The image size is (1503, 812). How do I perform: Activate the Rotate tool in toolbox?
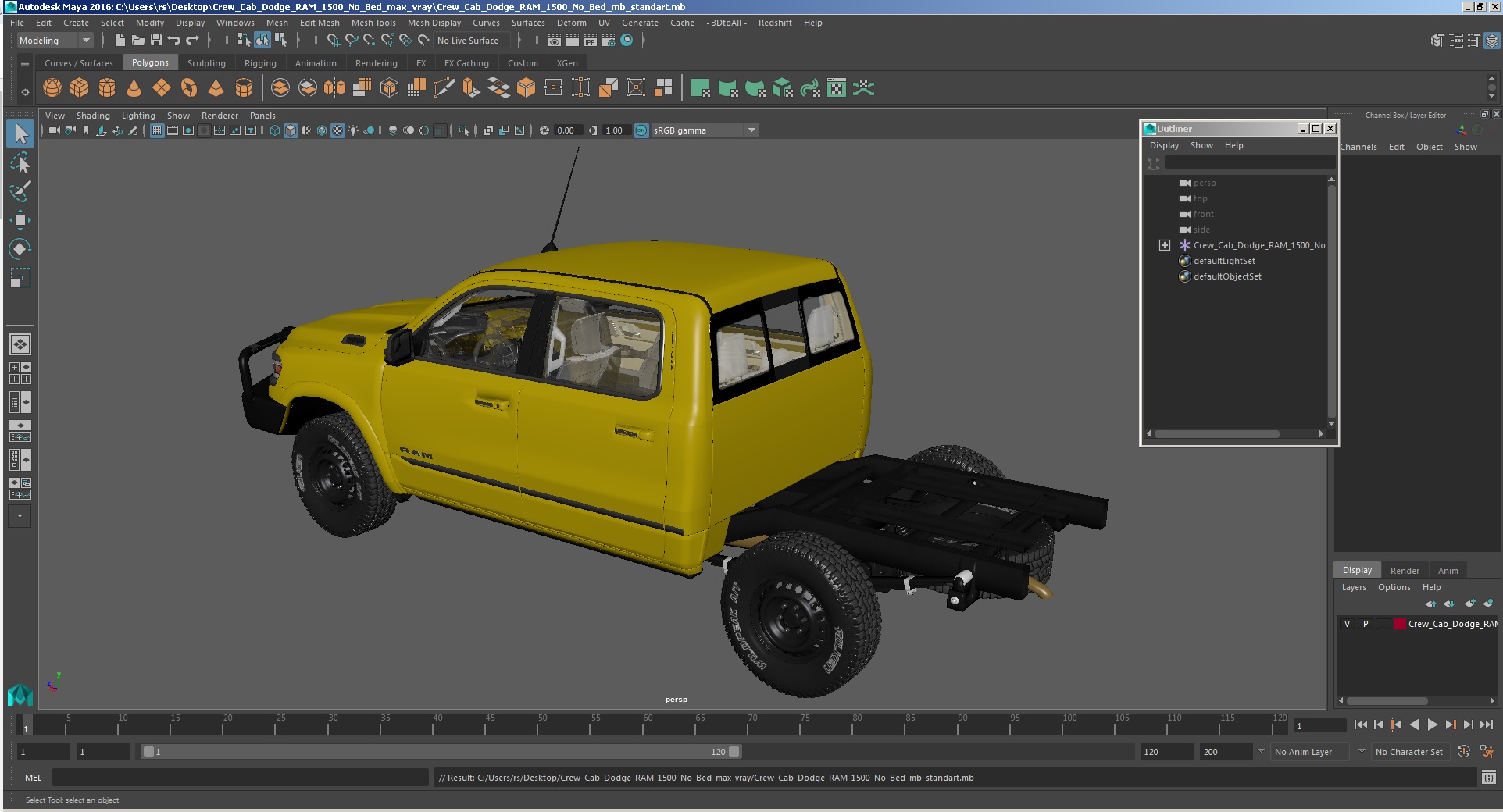(x=20, y=249)
